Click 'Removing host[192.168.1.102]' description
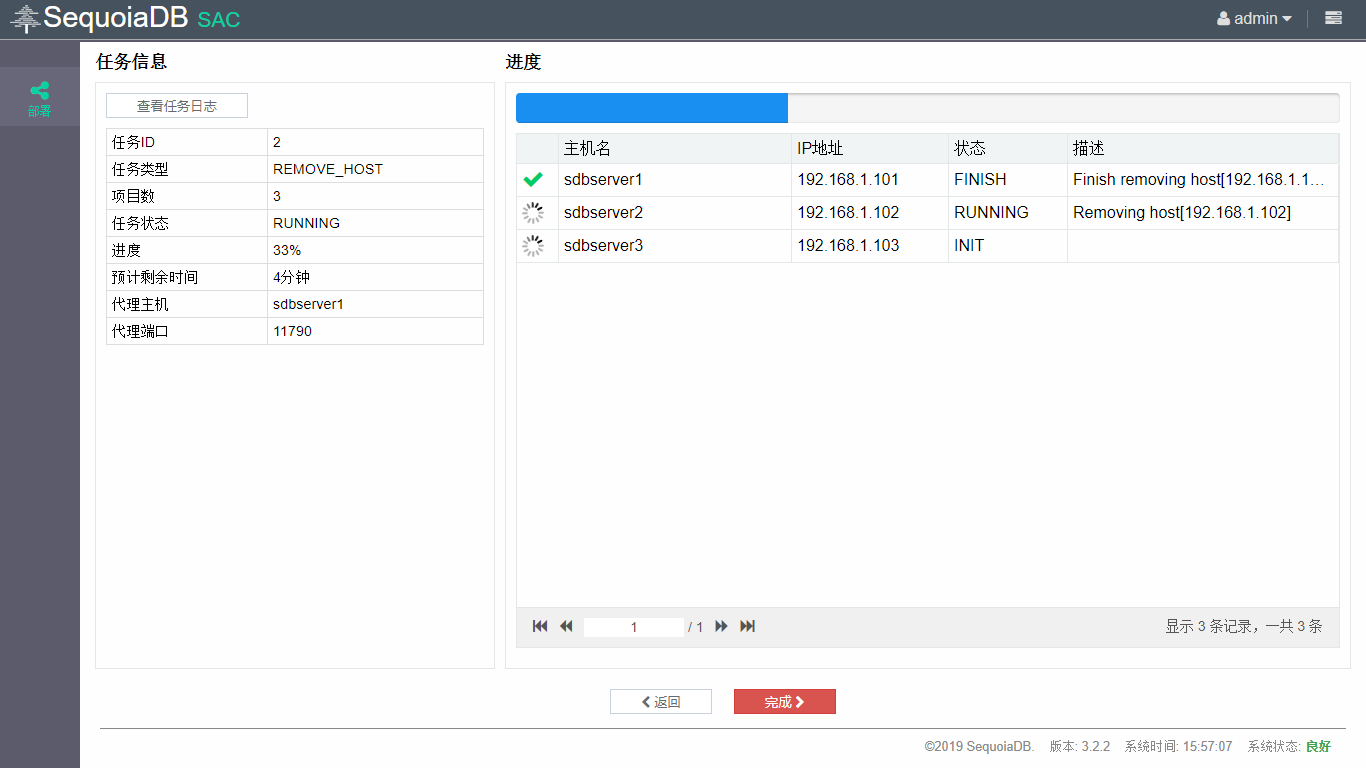This screenshot has height=768, width=1366. pos(1182,213)
